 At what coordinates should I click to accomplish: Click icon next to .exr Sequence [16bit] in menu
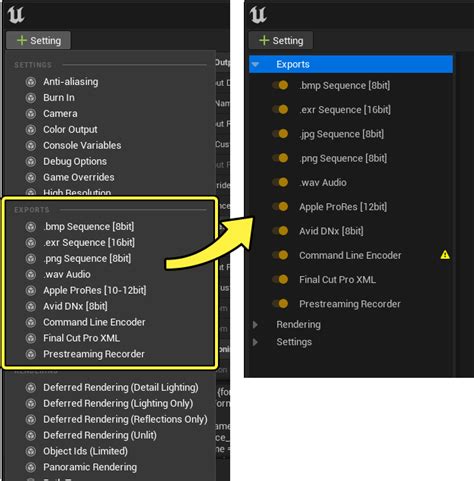(31, 243)
